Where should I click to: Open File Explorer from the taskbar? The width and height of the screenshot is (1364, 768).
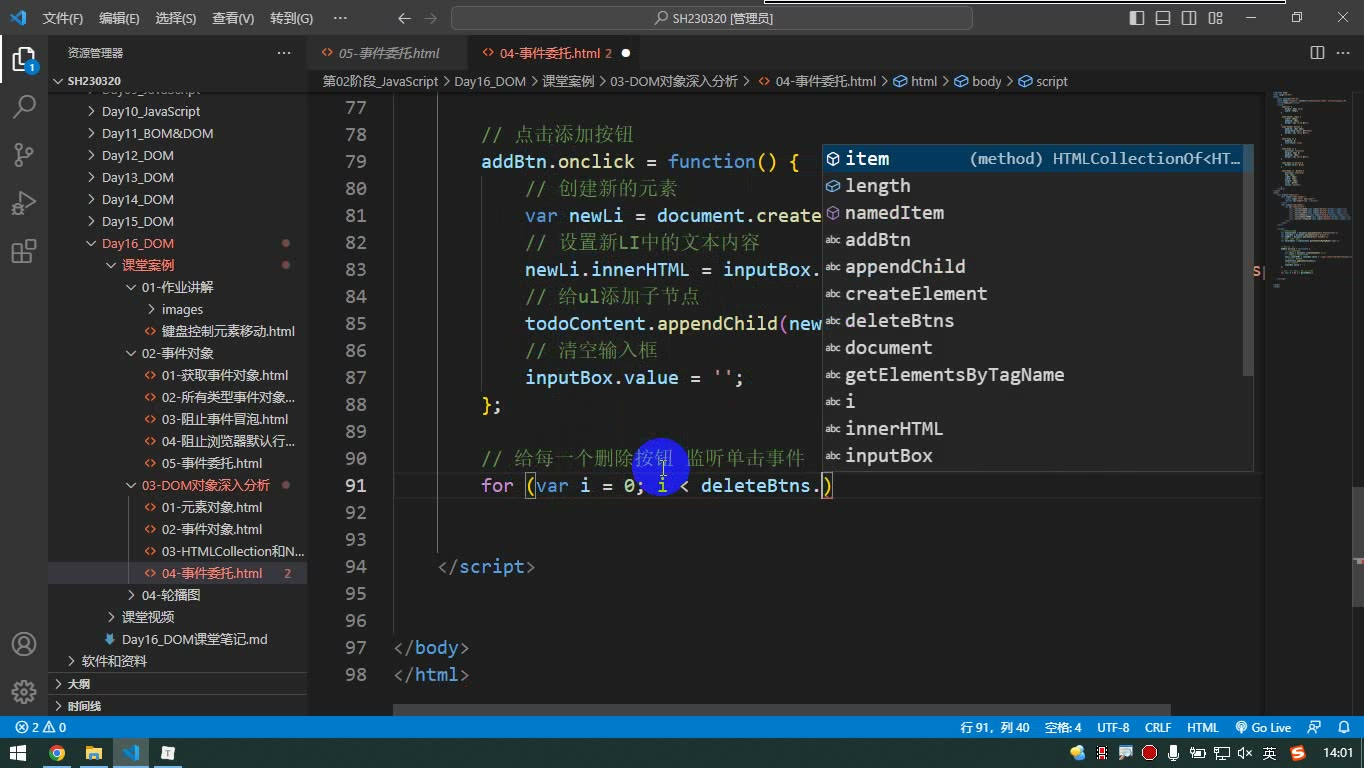tap(94, 753)
